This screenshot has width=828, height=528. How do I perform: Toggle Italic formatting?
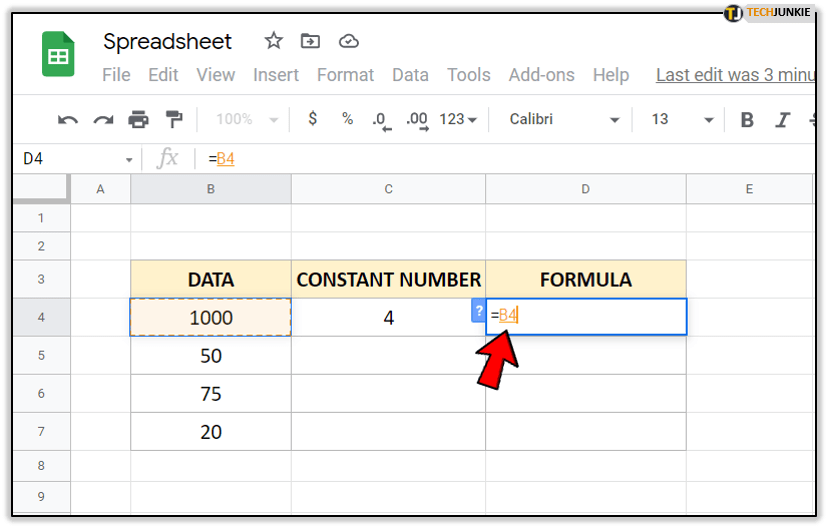(782, 120)
